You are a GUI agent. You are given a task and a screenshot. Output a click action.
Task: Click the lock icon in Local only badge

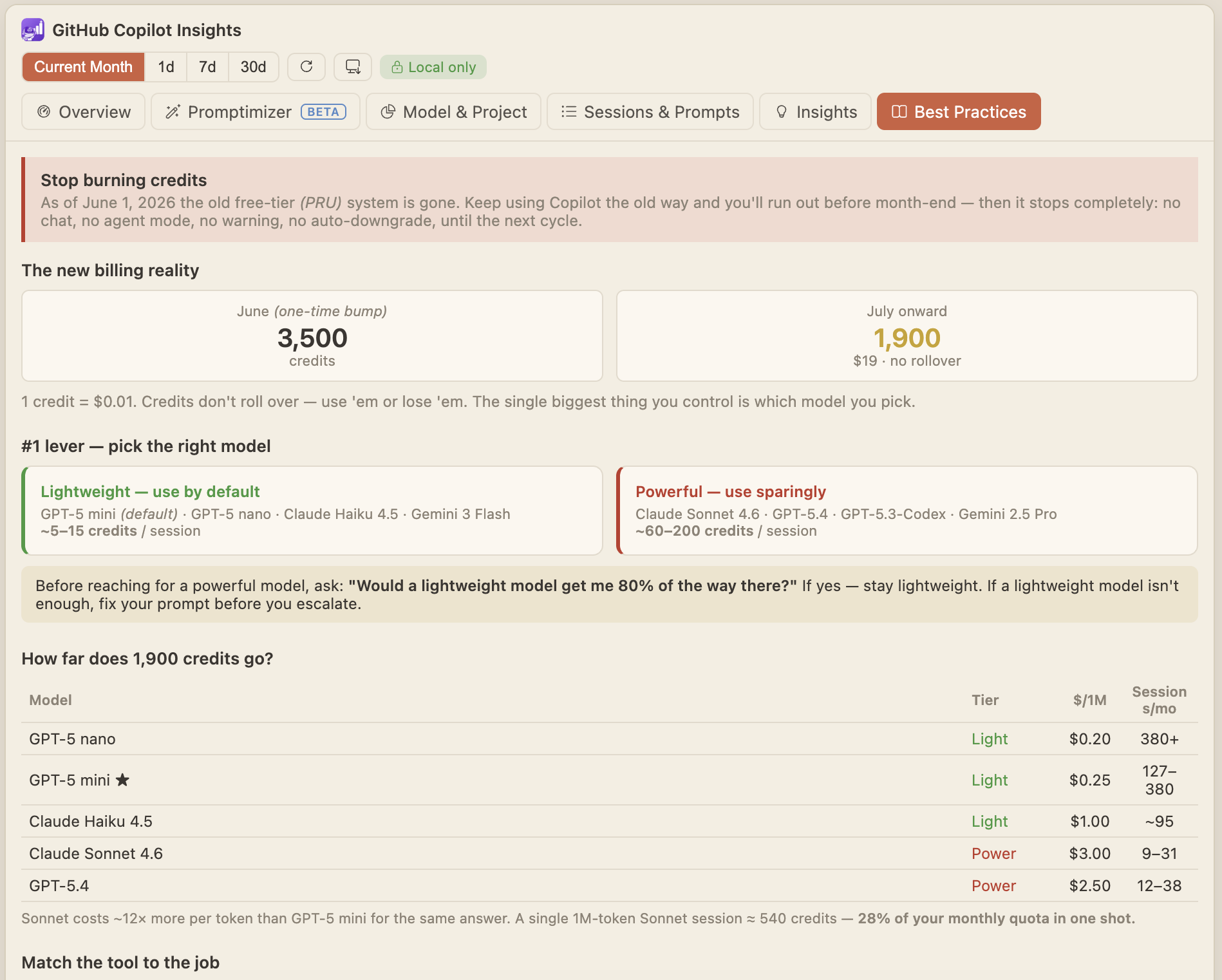click(x=397, y=67)
